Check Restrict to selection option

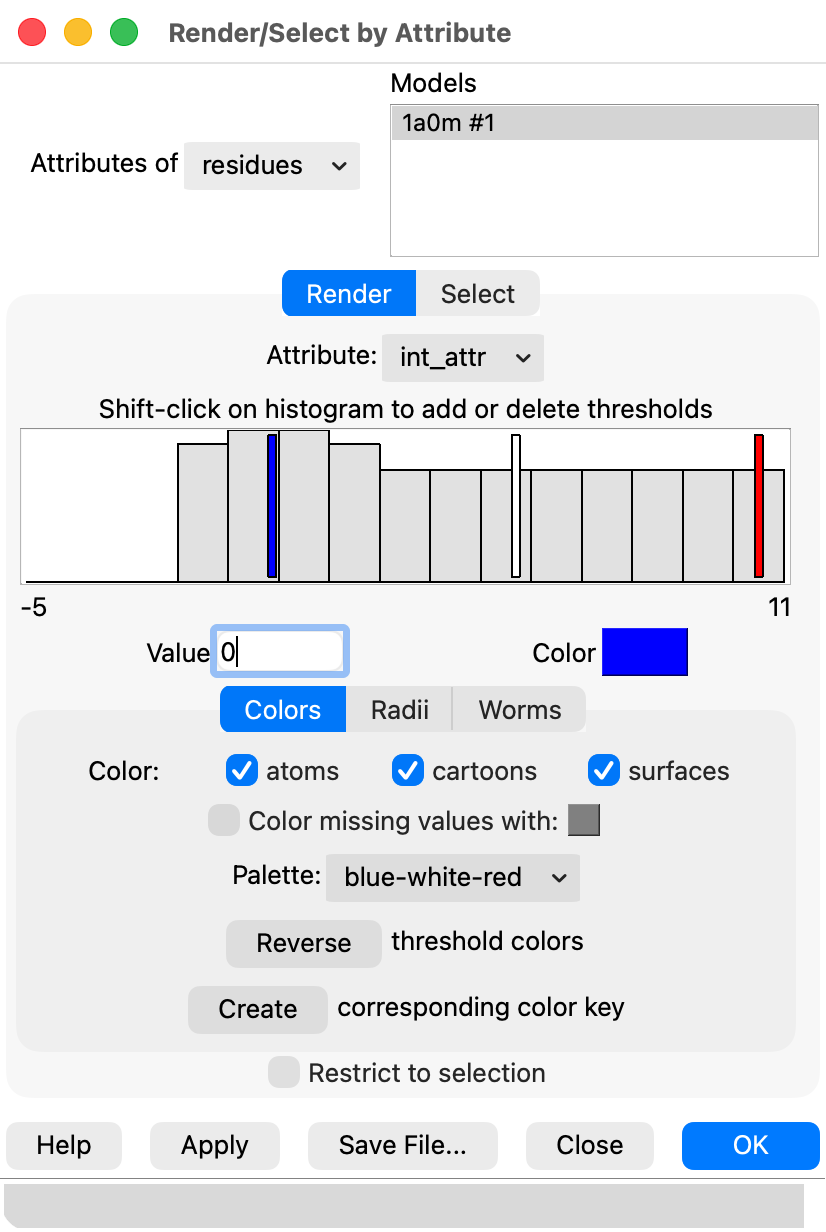[x=284, y=1073]
